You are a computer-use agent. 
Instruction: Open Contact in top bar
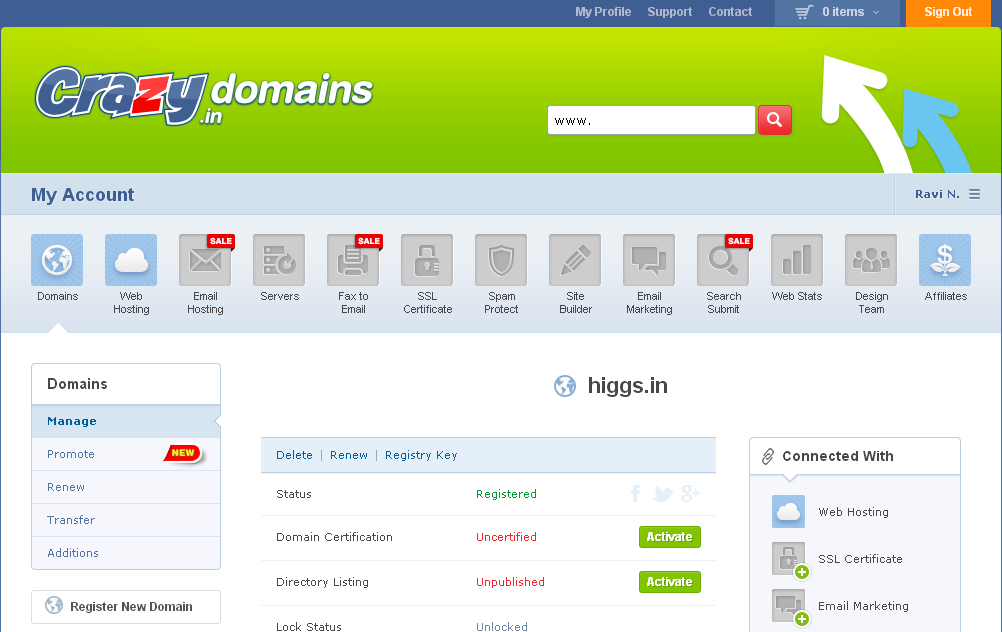tap(730, 12)
